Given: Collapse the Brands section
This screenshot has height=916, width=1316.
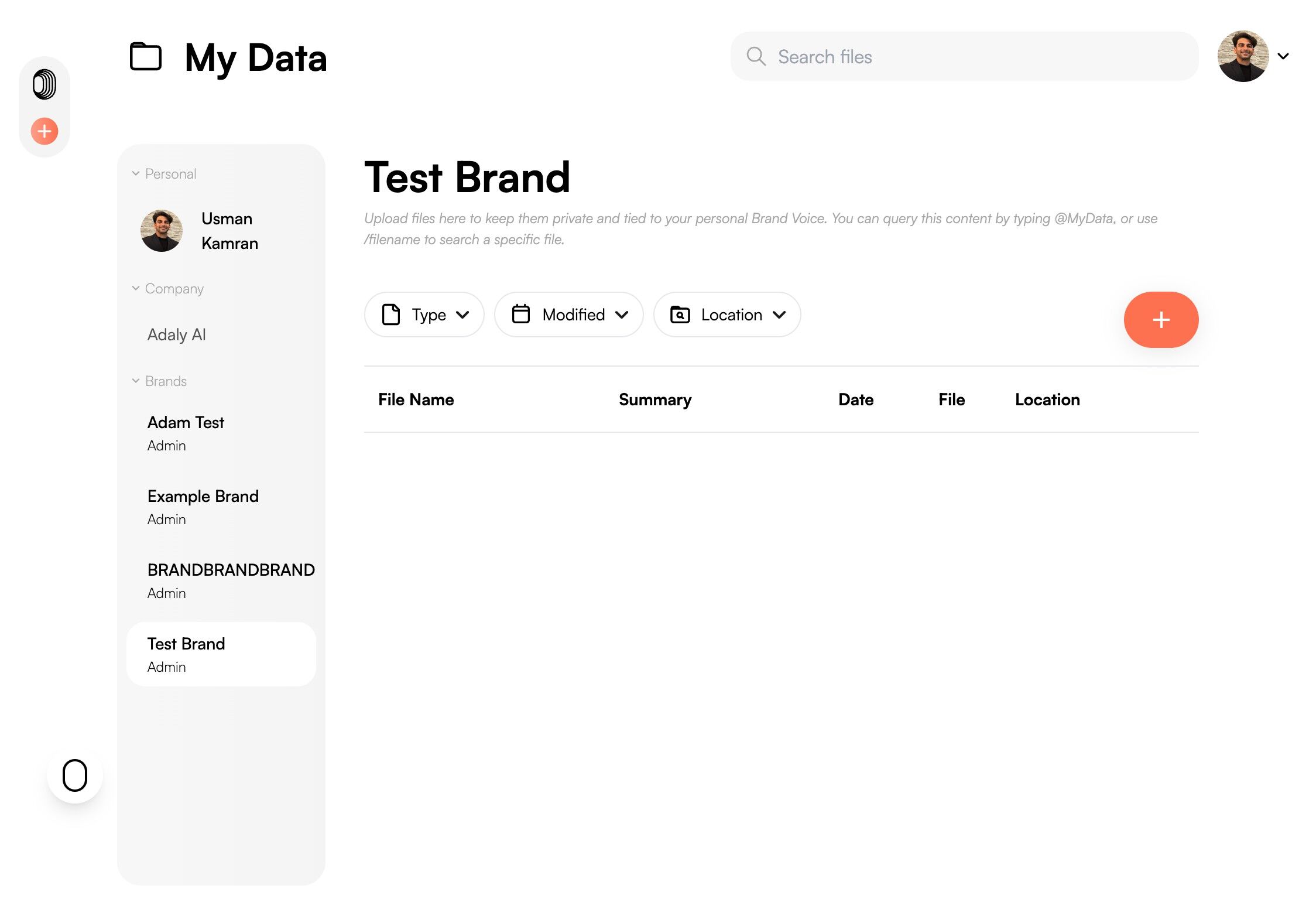Looking at the screenshot, I should pyautogui.click(x=136, y=381).
